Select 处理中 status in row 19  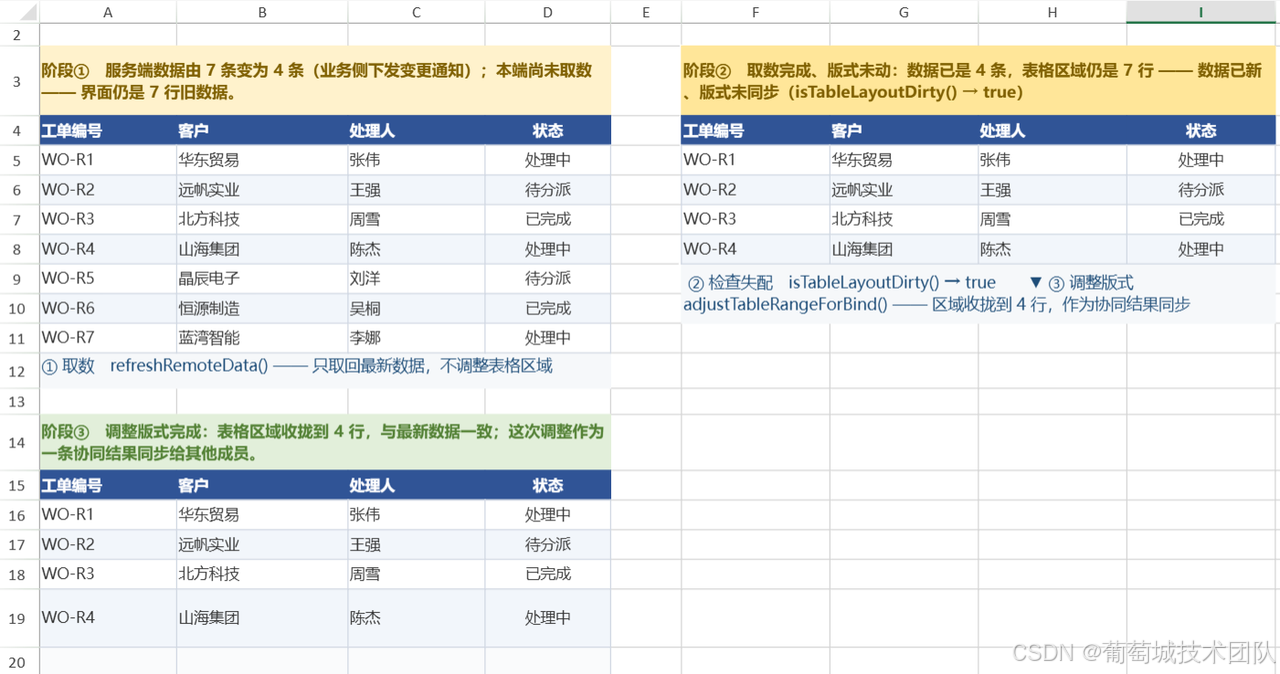pyautogui.click(x=548, y=618)
